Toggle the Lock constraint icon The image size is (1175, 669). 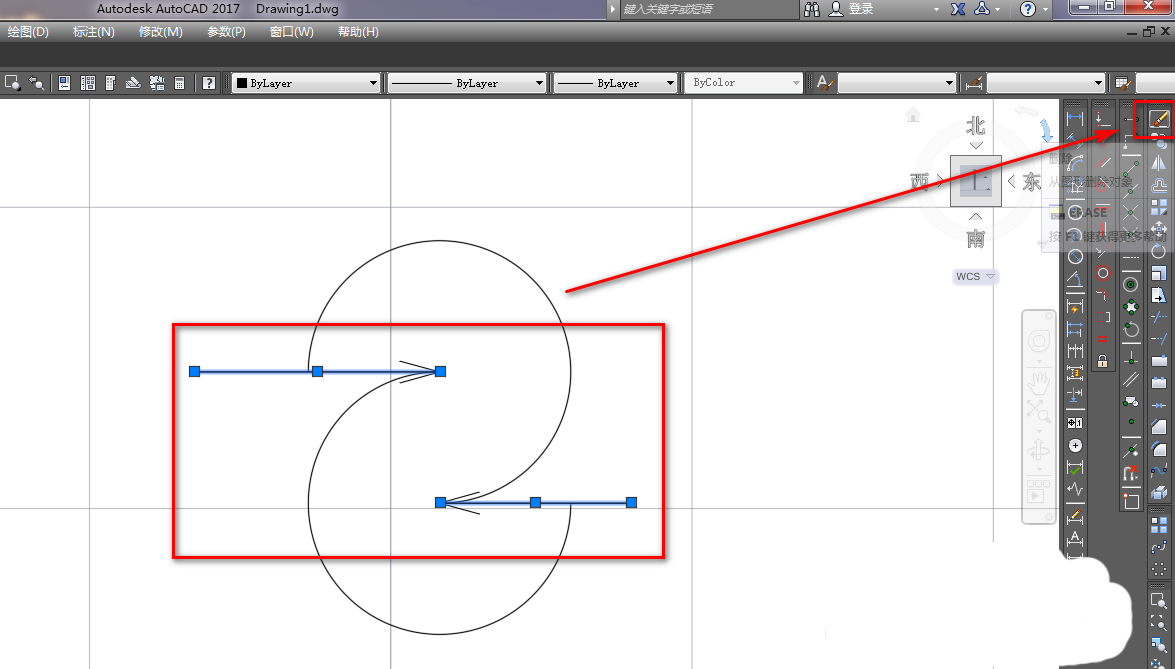coord(1102,362)
